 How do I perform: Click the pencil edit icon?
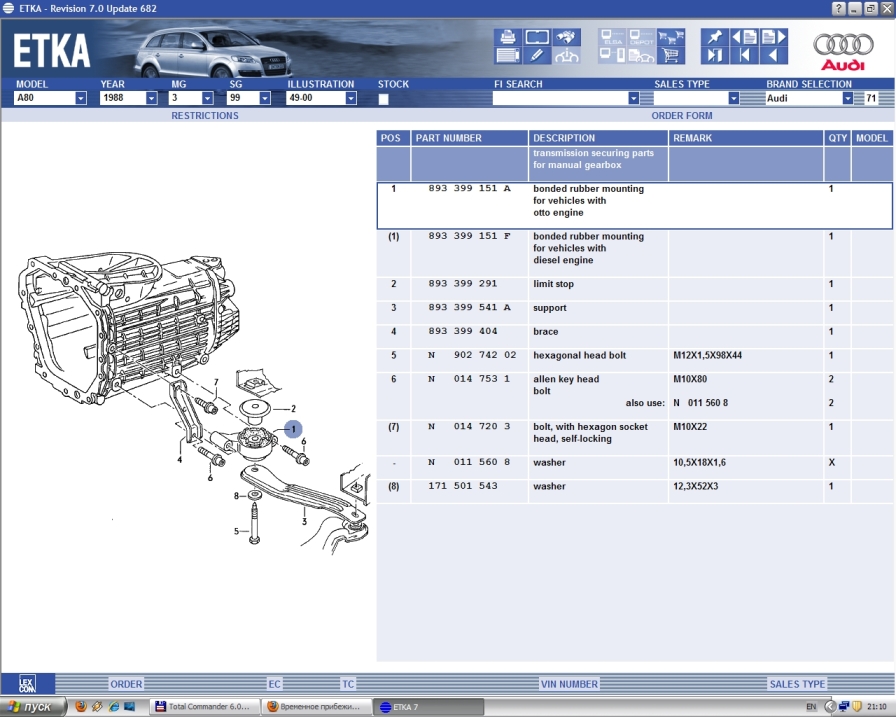click(537, 55)
